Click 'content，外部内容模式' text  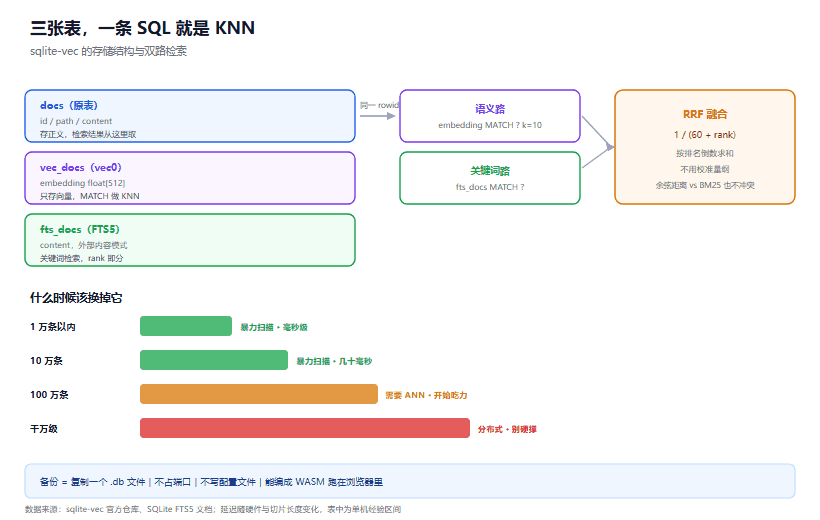click(84, 245)
